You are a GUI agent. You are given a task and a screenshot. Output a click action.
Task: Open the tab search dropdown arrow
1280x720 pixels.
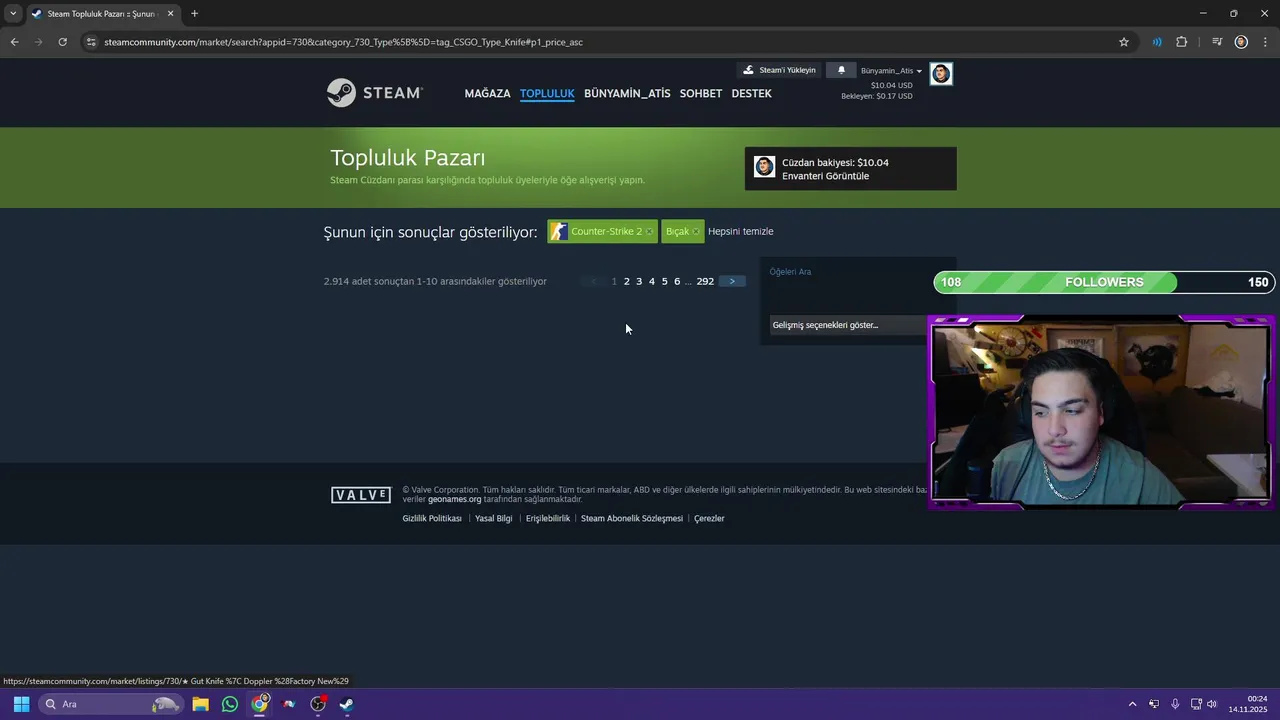tap(13, 14)
